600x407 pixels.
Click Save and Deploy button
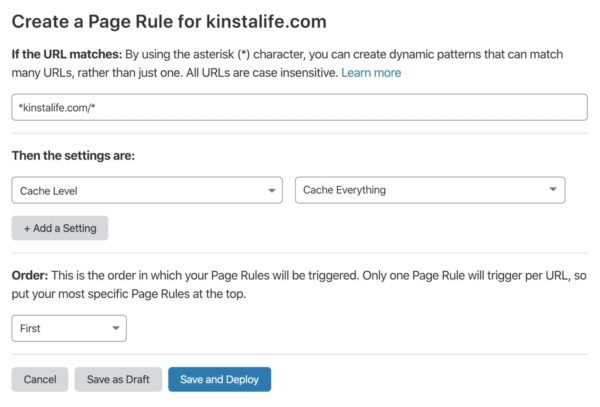pyautogui.click(x=220, y=379)
